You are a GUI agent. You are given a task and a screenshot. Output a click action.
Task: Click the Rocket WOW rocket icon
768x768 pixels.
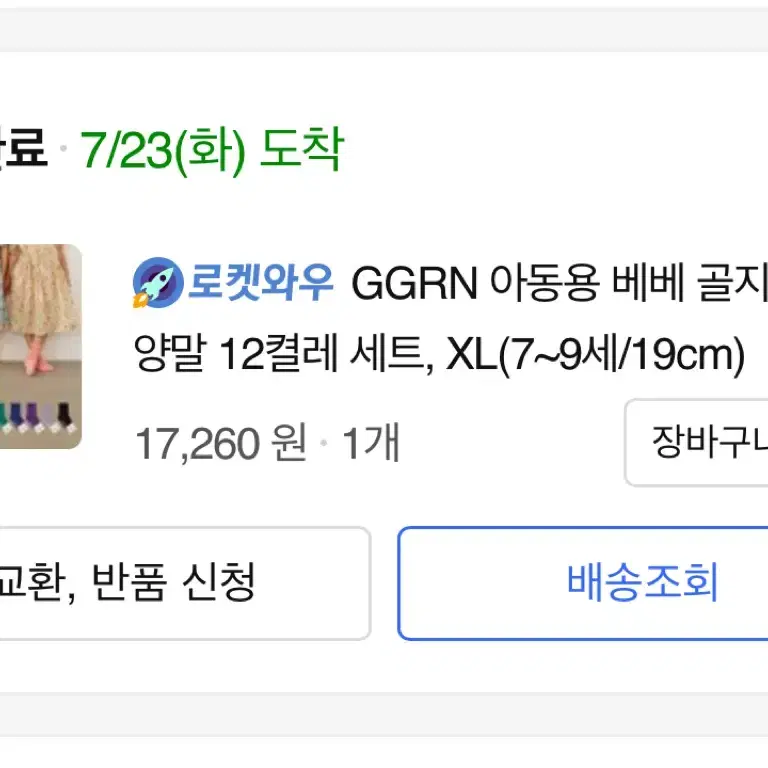pyautogui.click(x=158, y=283)
